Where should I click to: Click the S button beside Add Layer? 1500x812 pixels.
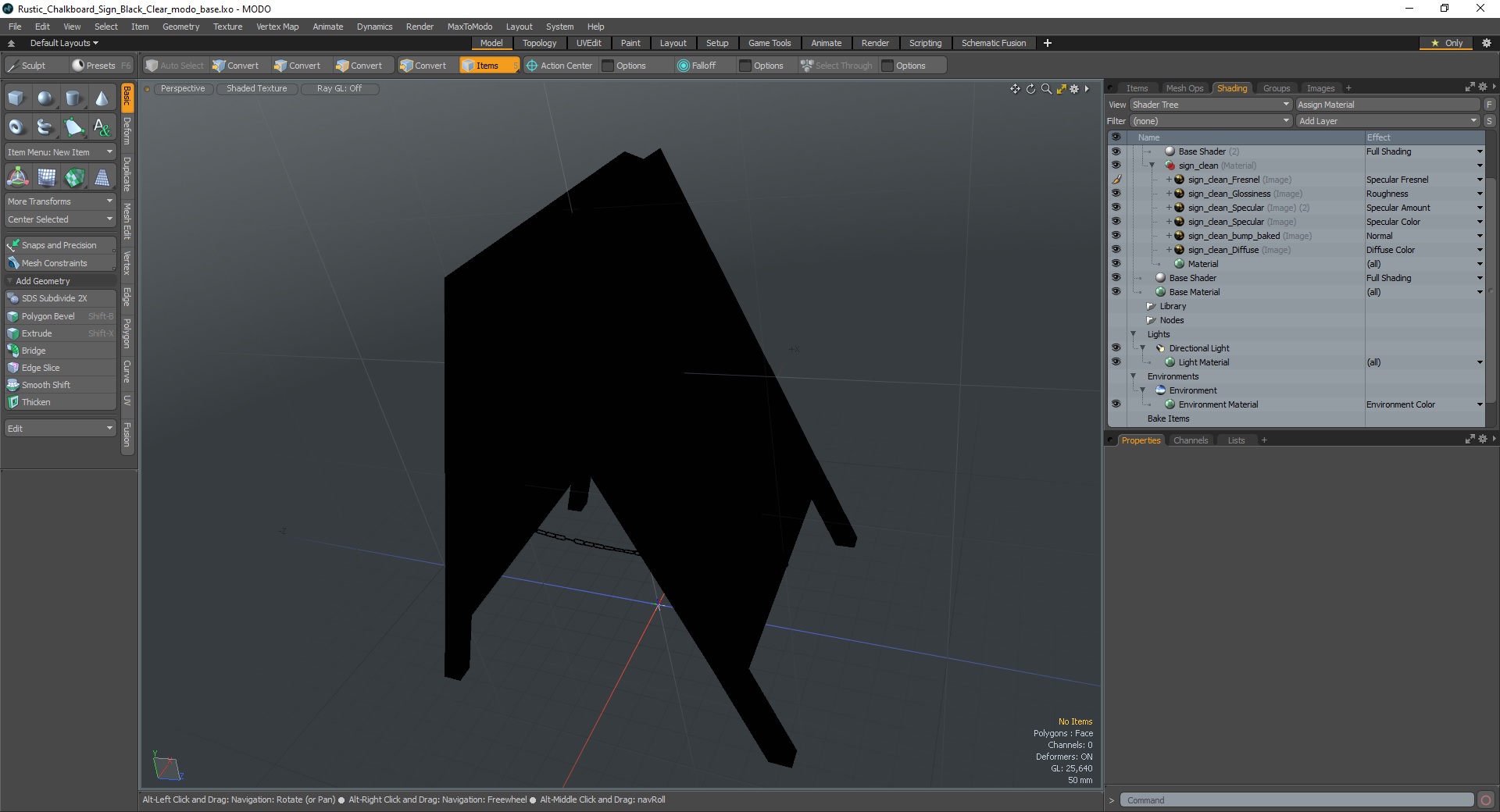pos(1489,121)
